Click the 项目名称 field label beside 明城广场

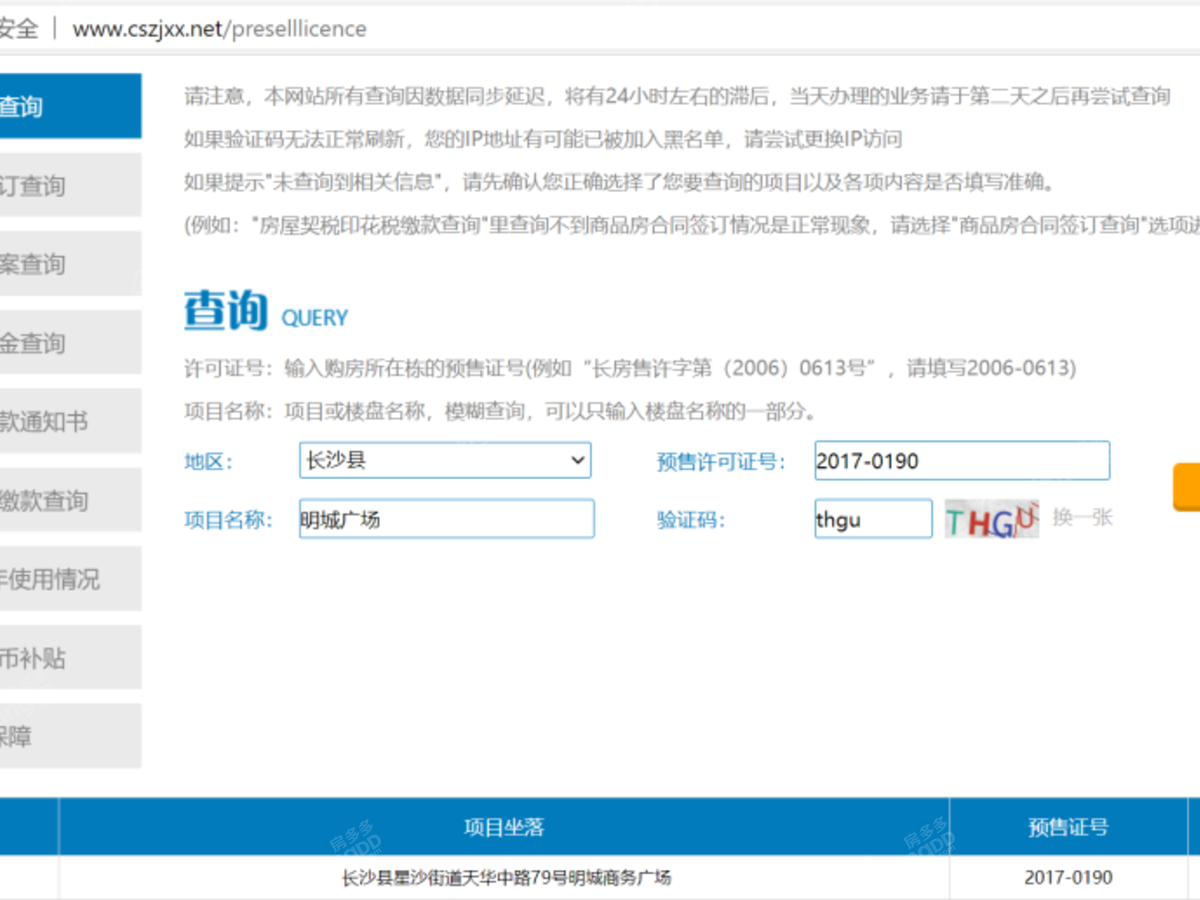tap(228, 520)
